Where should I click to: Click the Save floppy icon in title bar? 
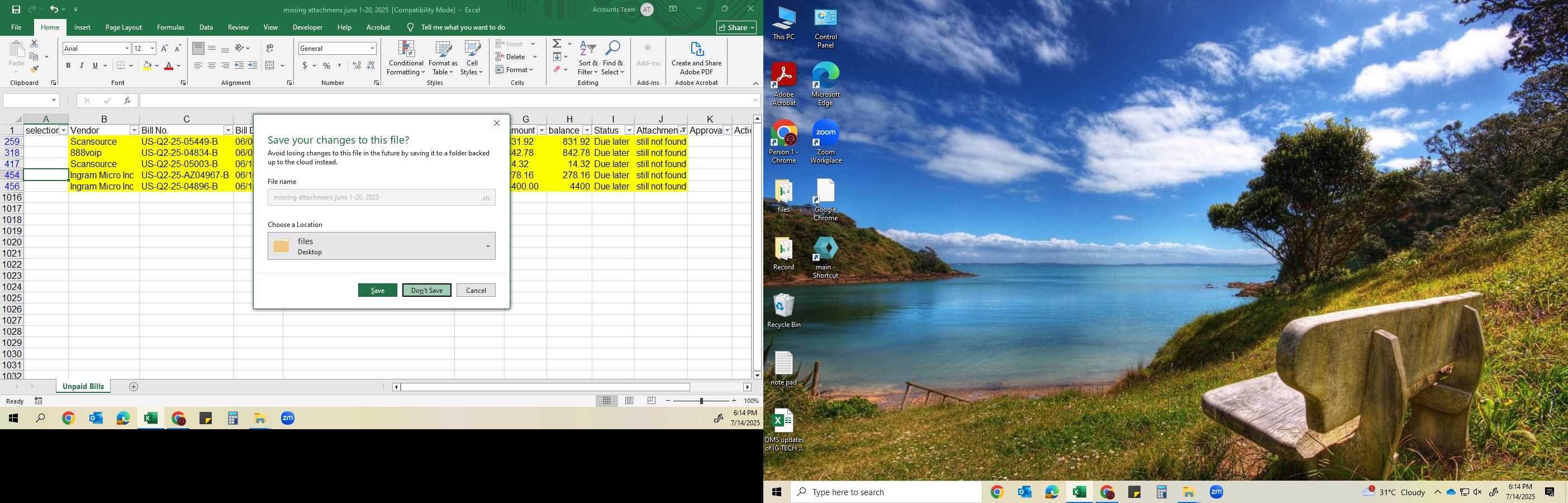click(x=16, y=9)
